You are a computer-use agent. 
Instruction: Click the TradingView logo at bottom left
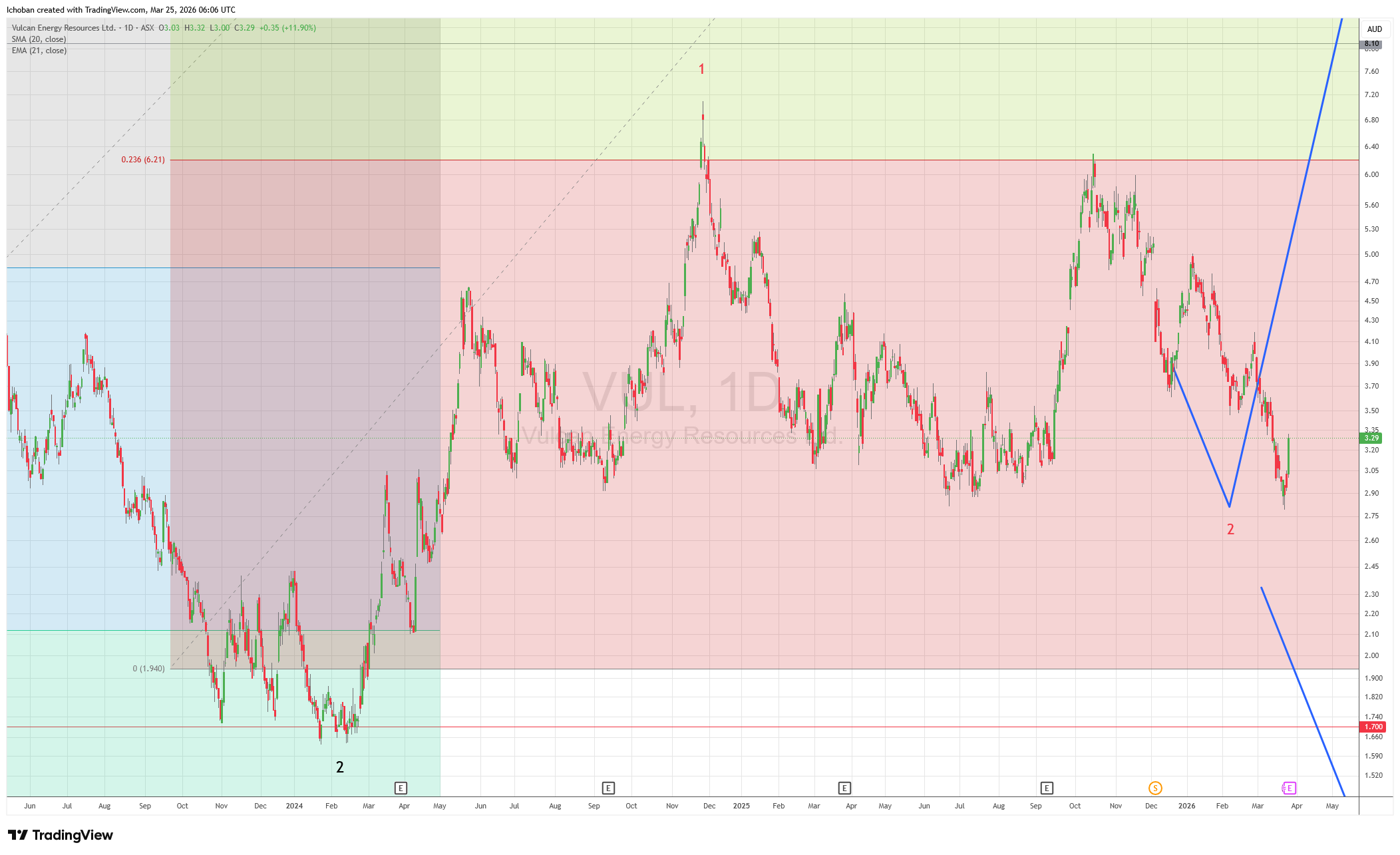[61, 835]
